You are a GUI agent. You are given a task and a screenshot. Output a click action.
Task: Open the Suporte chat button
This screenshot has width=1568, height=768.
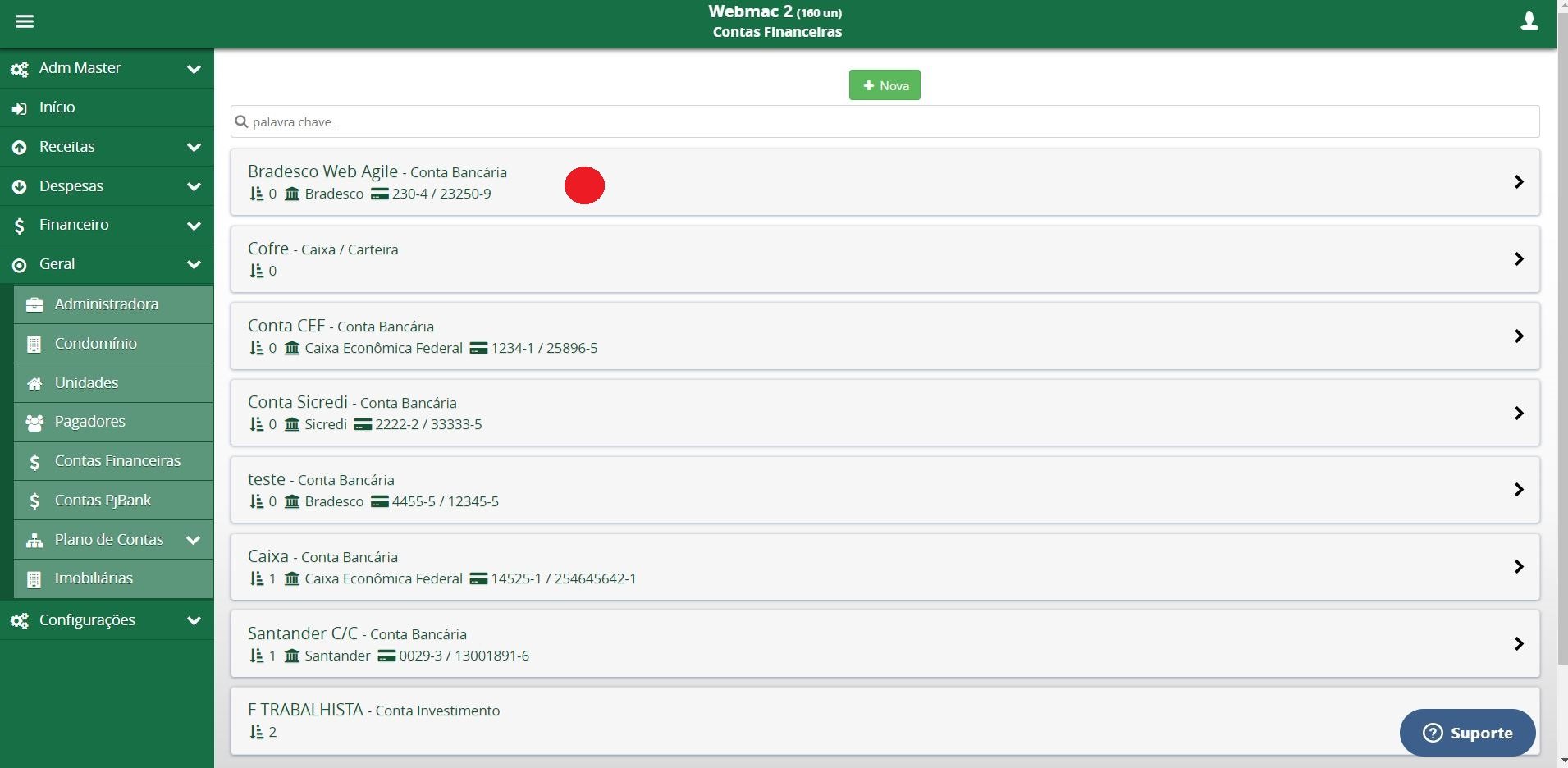(1467, 733)
